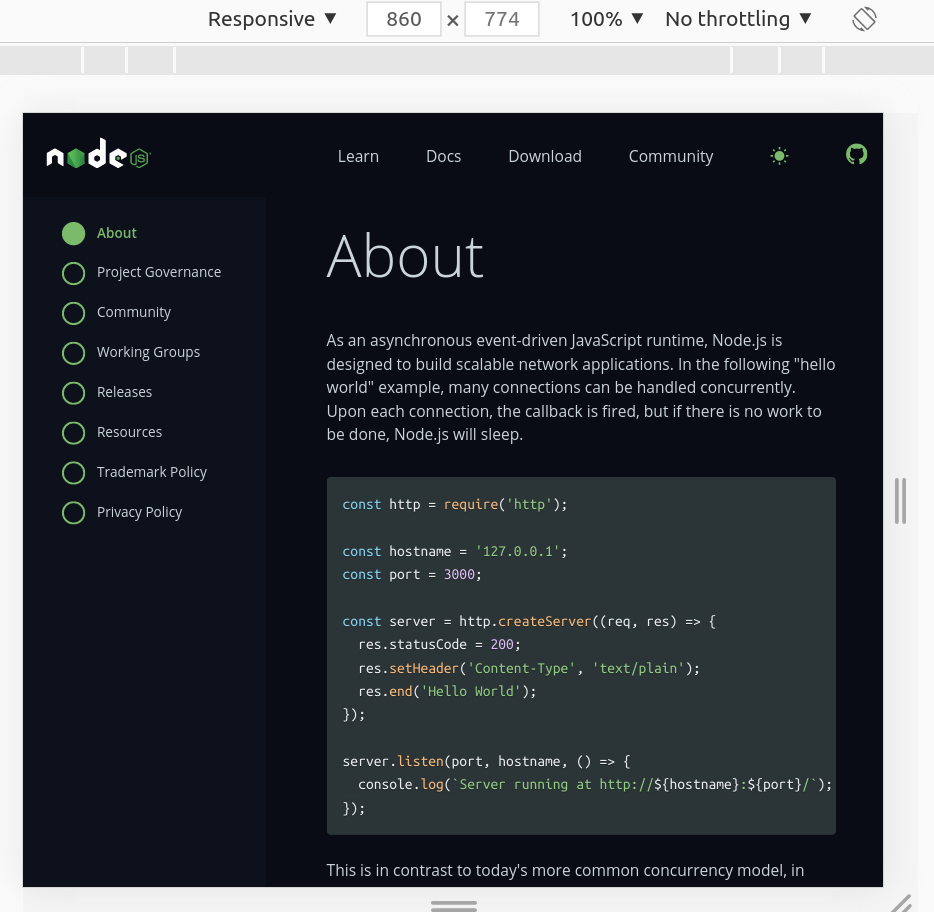Click code line "const hostname = '127.0.0.1';"
Screen dimensions: 934x912
point(454,551)
